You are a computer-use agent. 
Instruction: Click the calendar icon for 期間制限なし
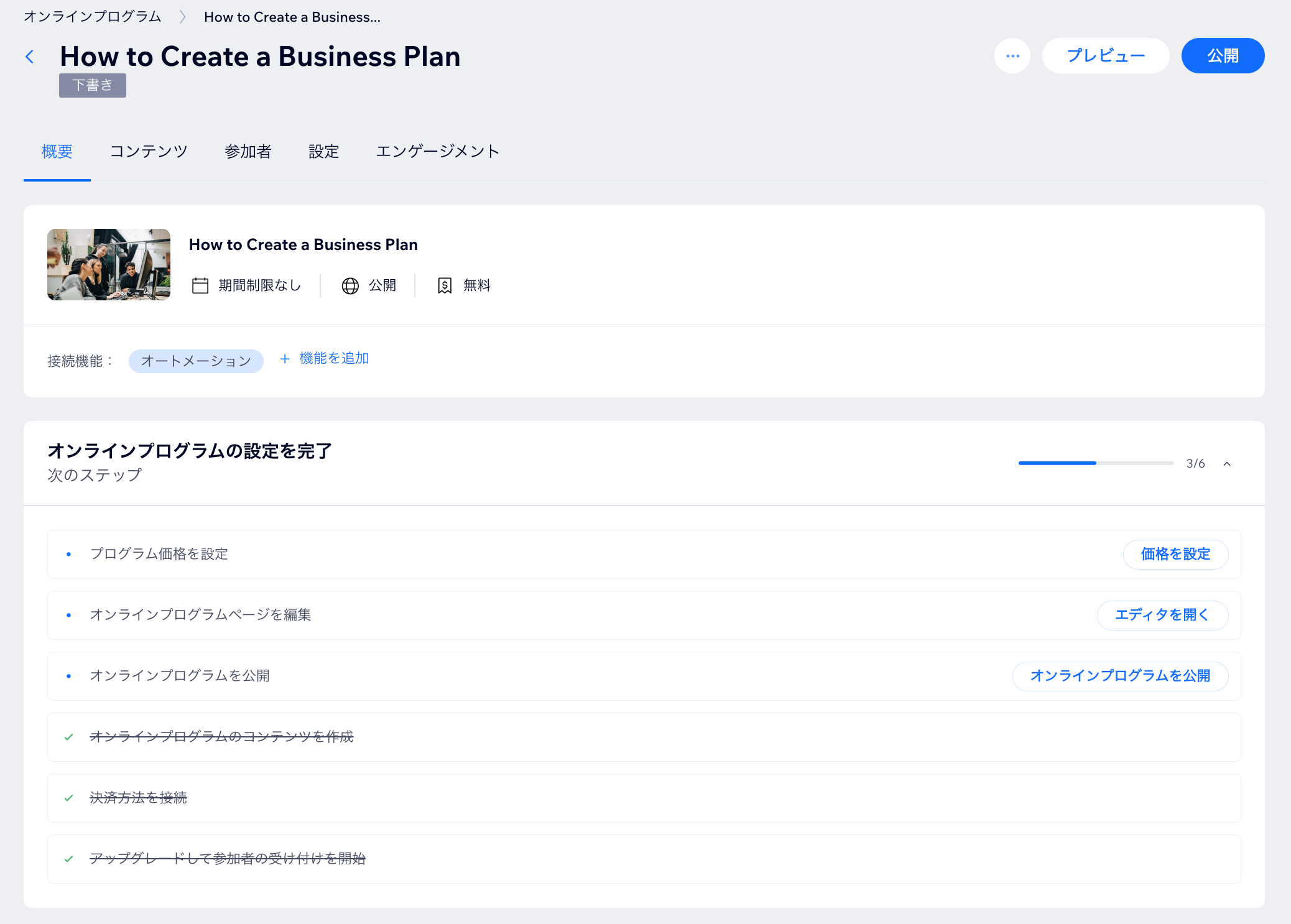[200, 285]
